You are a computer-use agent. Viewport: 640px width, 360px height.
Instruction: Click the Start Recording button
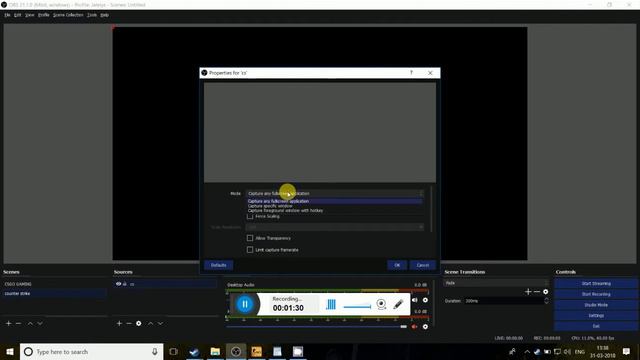[596, 294]
